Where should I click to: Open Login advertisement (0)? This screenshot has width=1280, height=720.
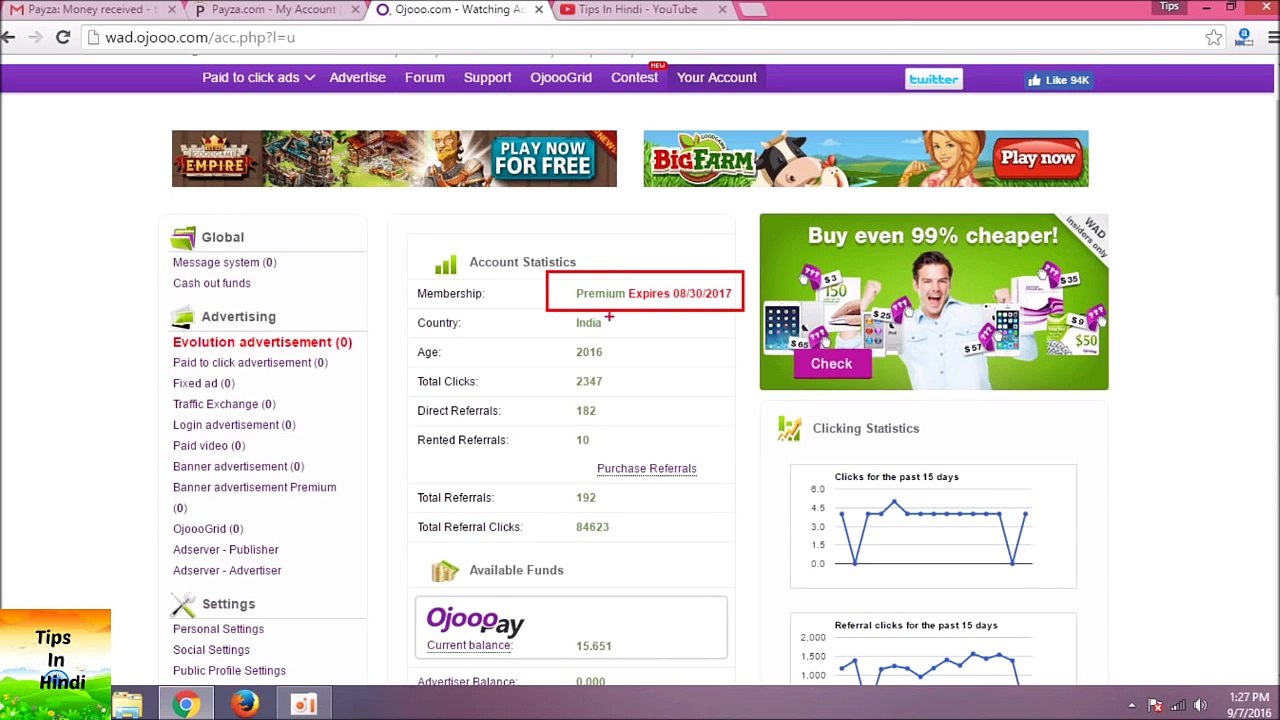(234, 425)
